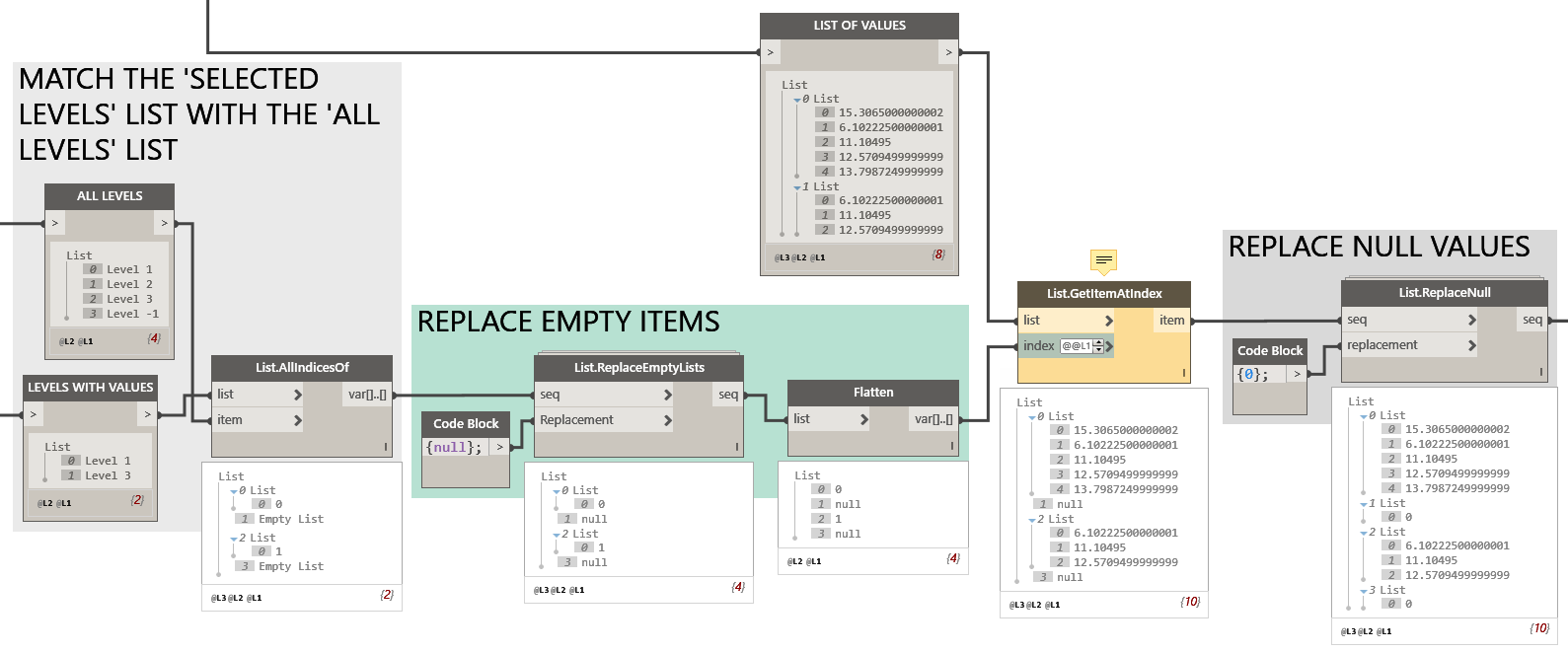Image resolution: width=1568 pixels, height=653 pixels.
Task: Open index port chevron on List.GetItemAtIndex
Action: point(1109,346)
